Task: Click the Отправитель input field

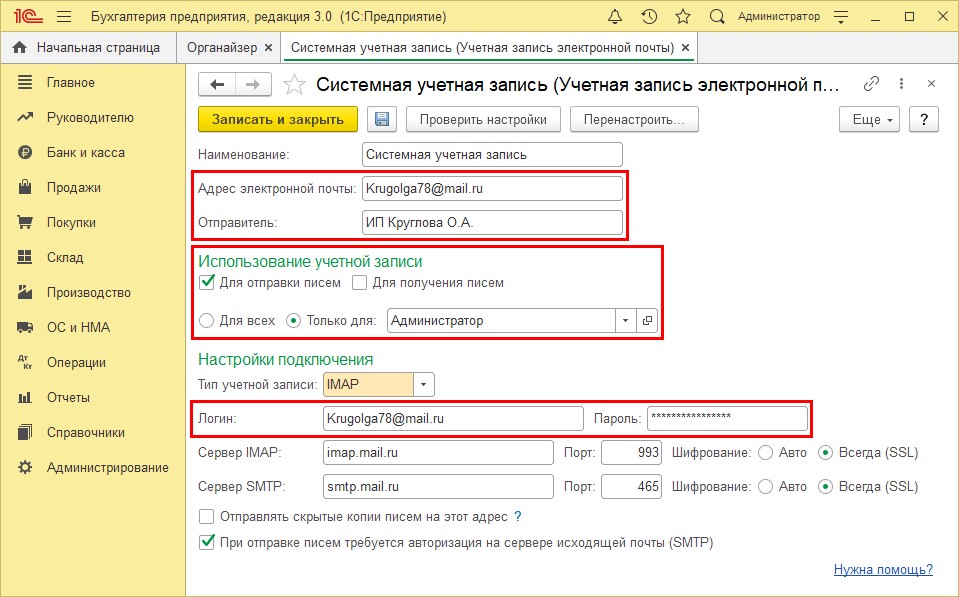Action: click(492, 223)
